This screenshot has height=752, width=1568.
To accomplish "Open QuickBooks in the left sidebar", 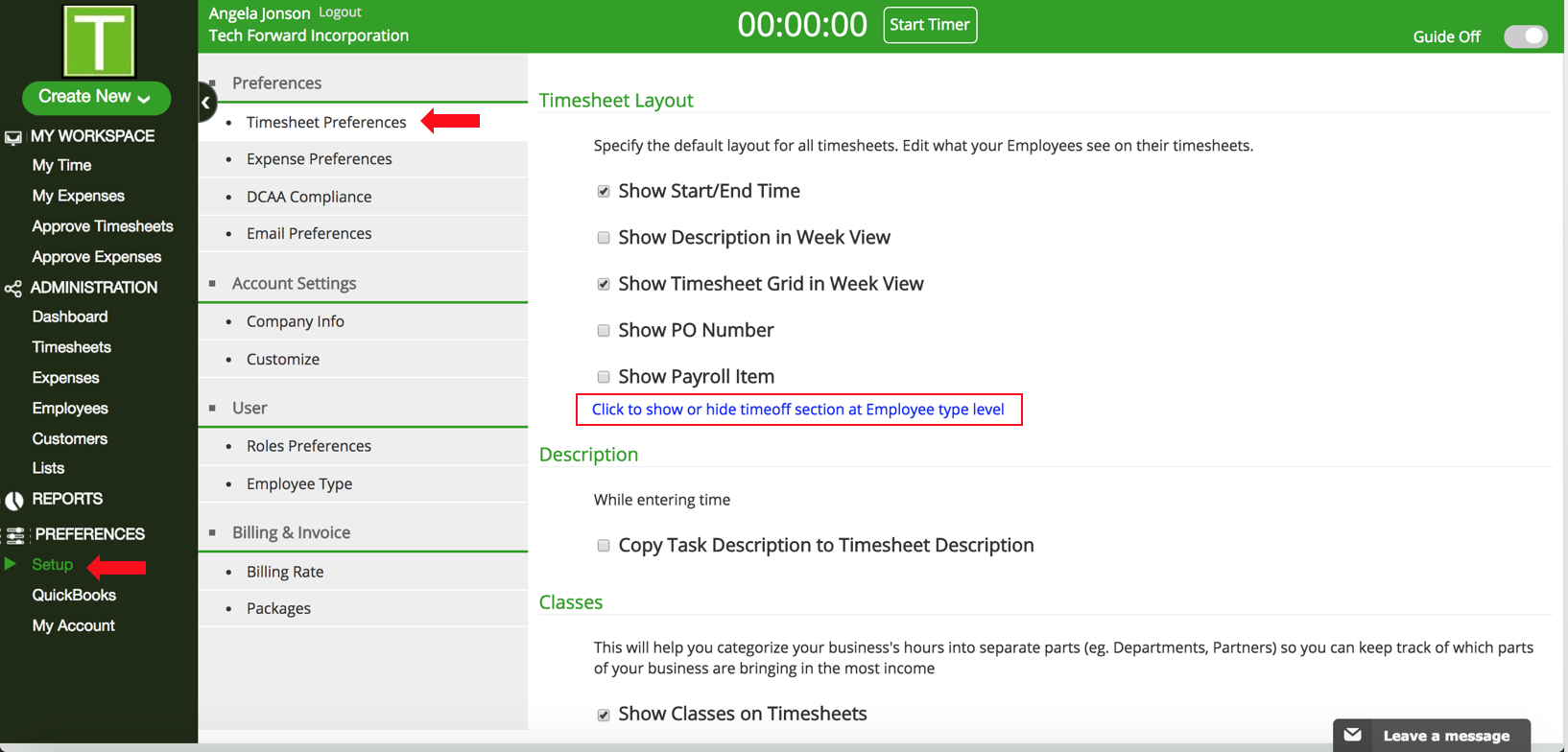I will click(74, 595).
